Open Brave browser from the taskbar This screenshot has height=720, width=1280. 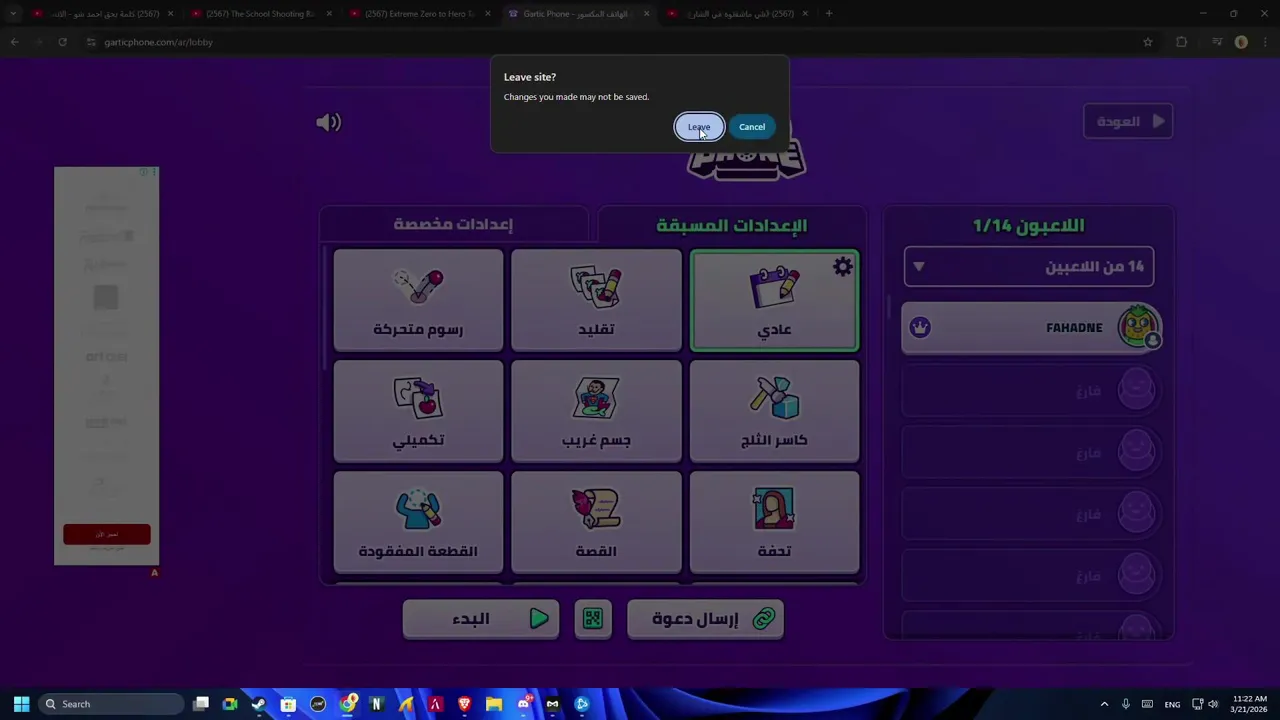pos(464,704)
